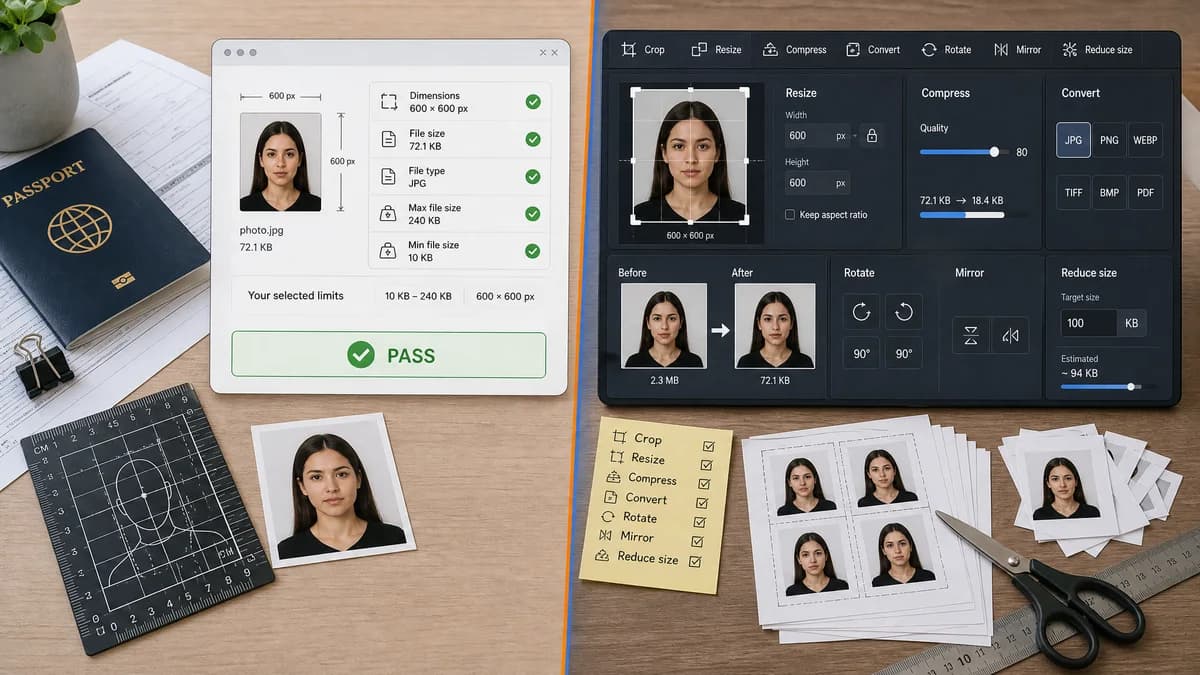Open the Crop tab in the editor
The image size is (1200, 675).
point(642,49)
